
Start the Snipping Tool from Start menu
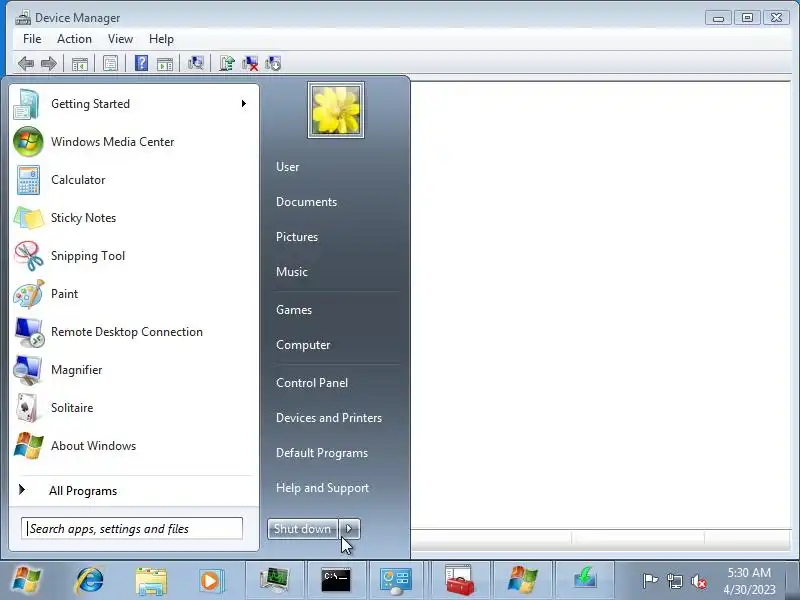click(x=134, y=256)
